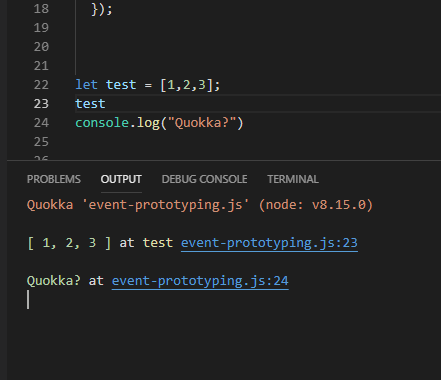Click the "Quokka?" string literal
The image size is (441, 380).
[x=202, y=123]
